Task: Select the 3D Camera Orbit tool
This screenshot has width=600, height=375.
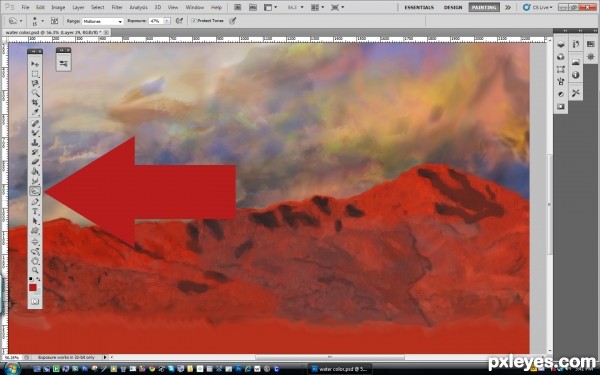Action: (x=35, y=251)
